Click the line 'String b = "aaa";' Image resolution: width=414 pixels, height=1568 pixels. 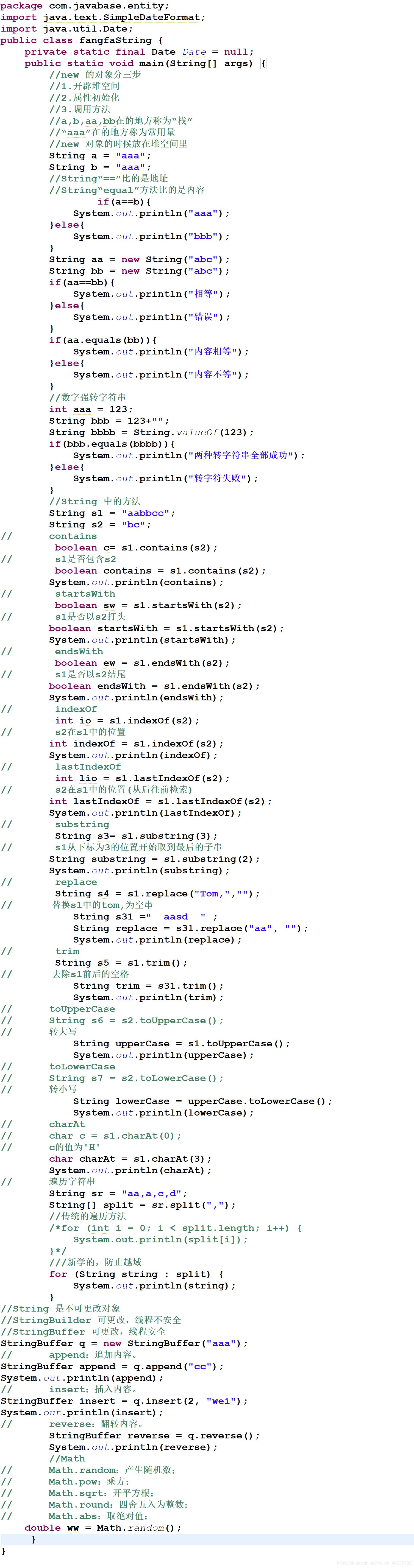[x=101, y=167]
